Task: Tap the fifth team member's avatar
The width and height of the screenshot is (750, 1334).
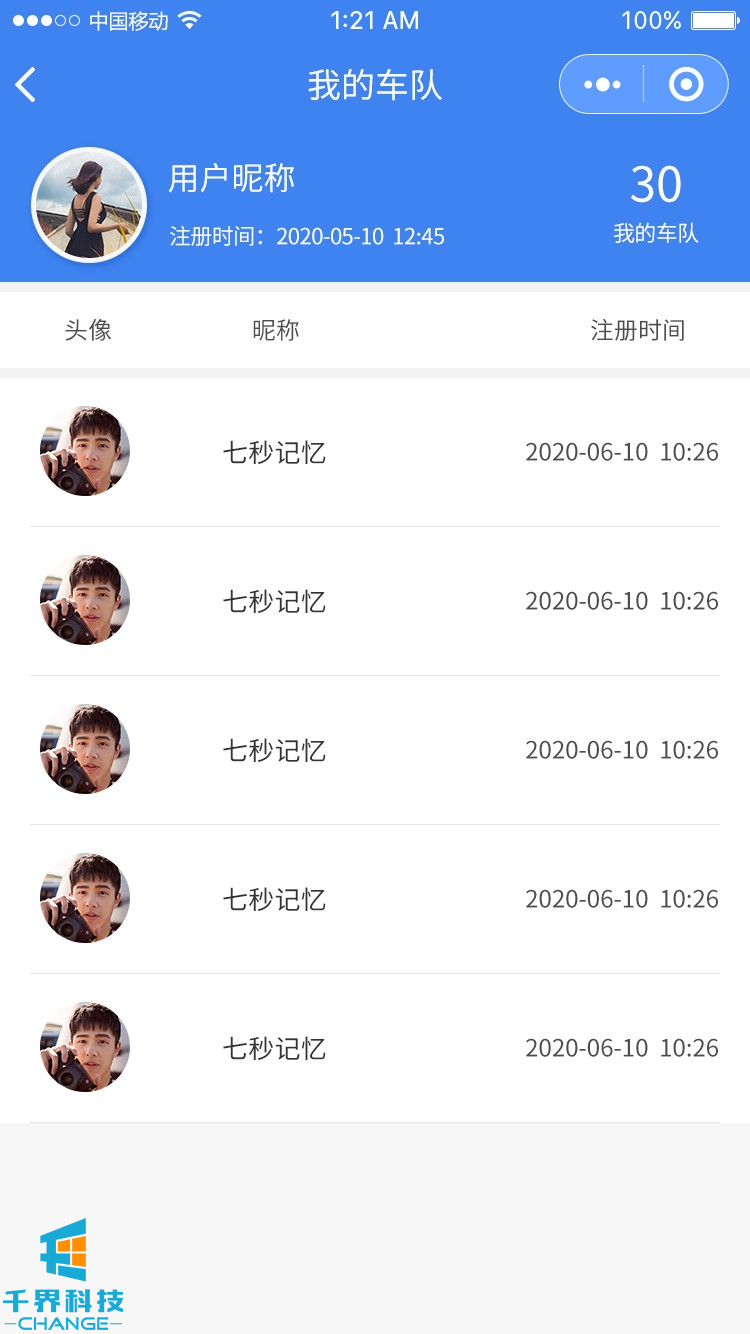Action: 85,1047
